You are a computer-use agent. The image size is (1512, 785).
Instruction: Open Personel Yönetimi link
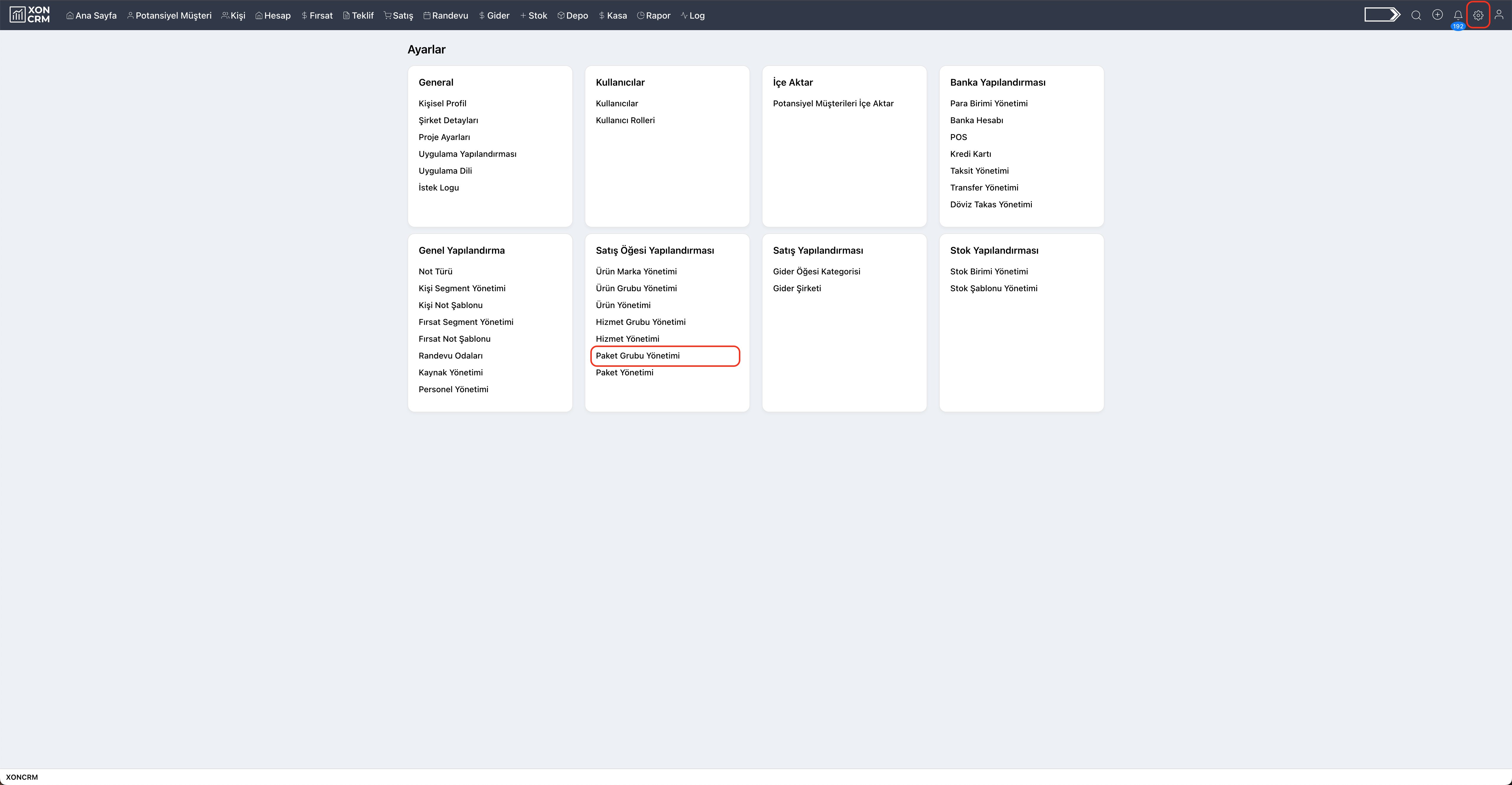click(454, 389)
